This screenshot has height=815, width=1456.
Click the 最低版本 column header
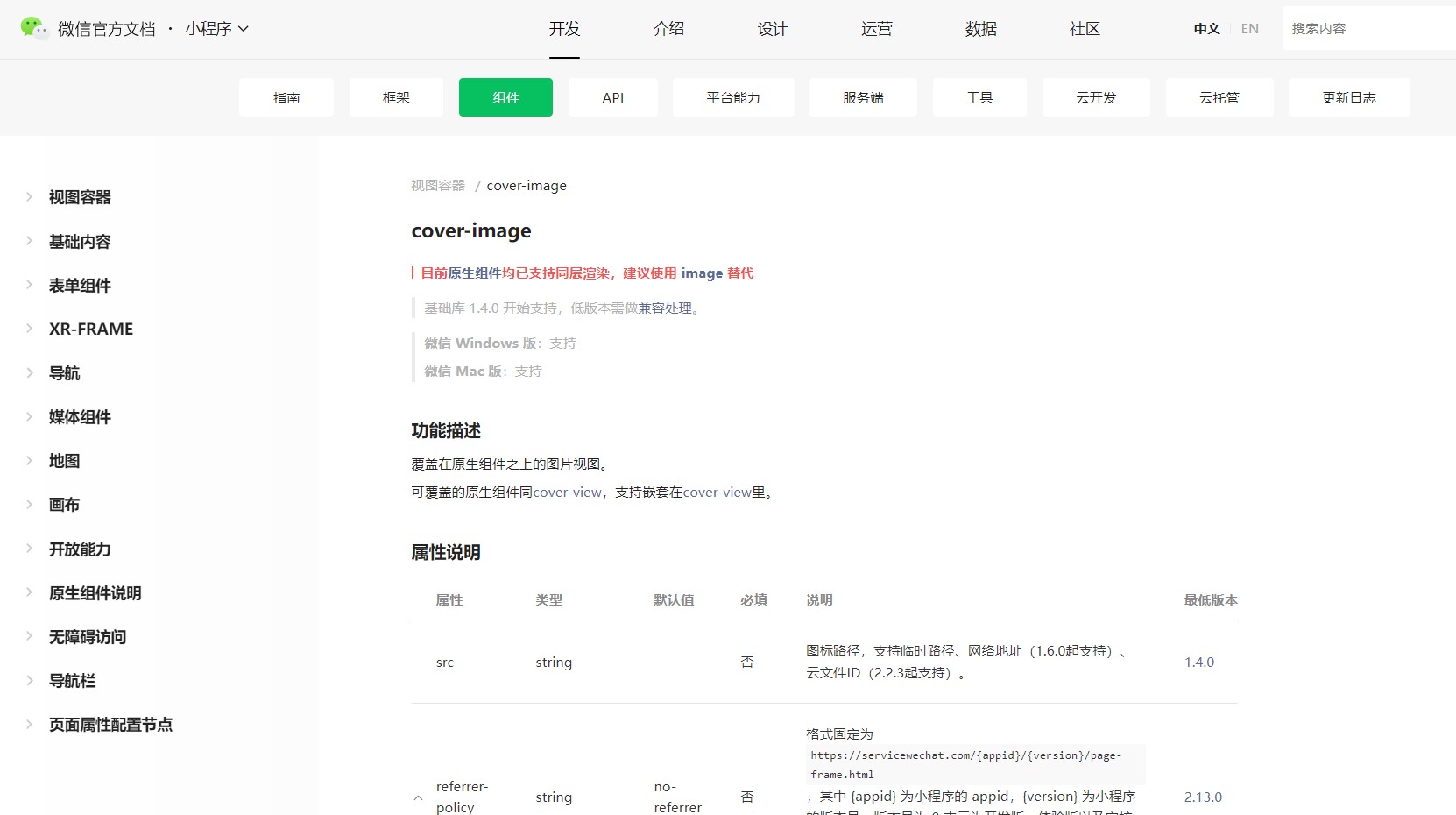click(1211, 600)
